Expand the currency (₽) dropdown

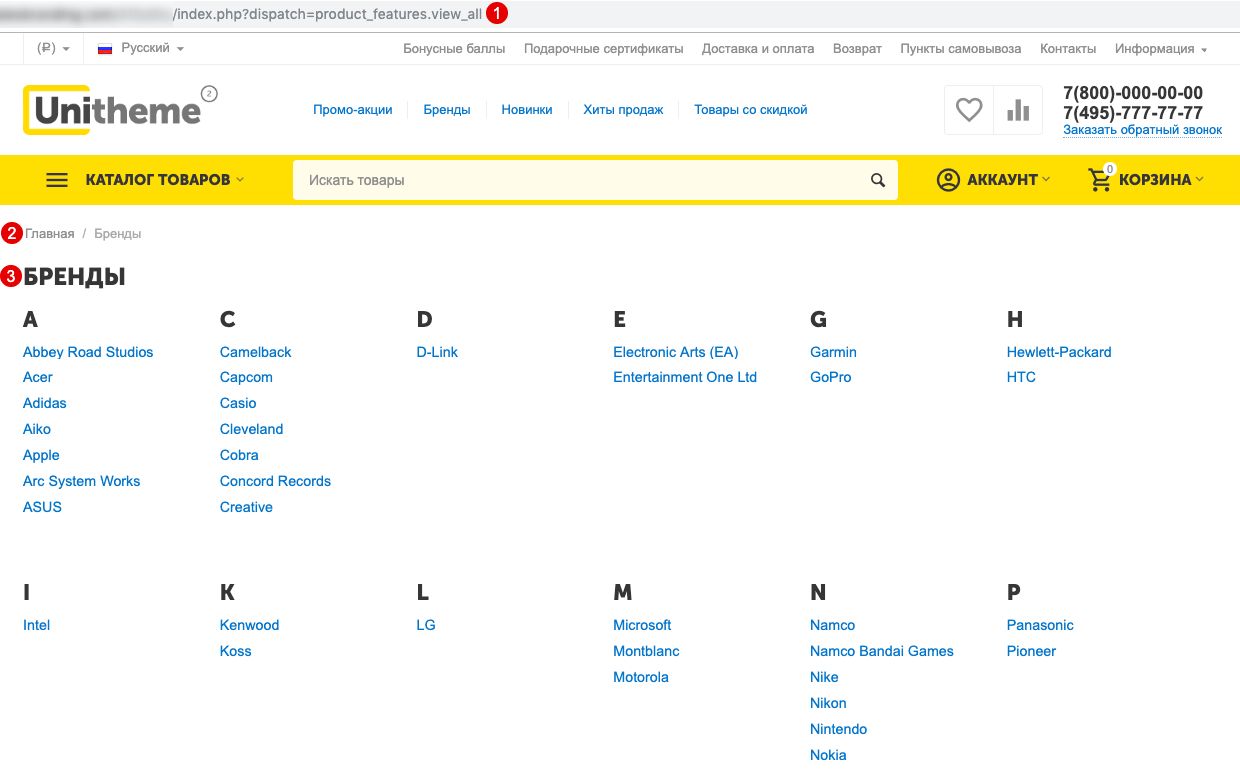coord(52,49)
